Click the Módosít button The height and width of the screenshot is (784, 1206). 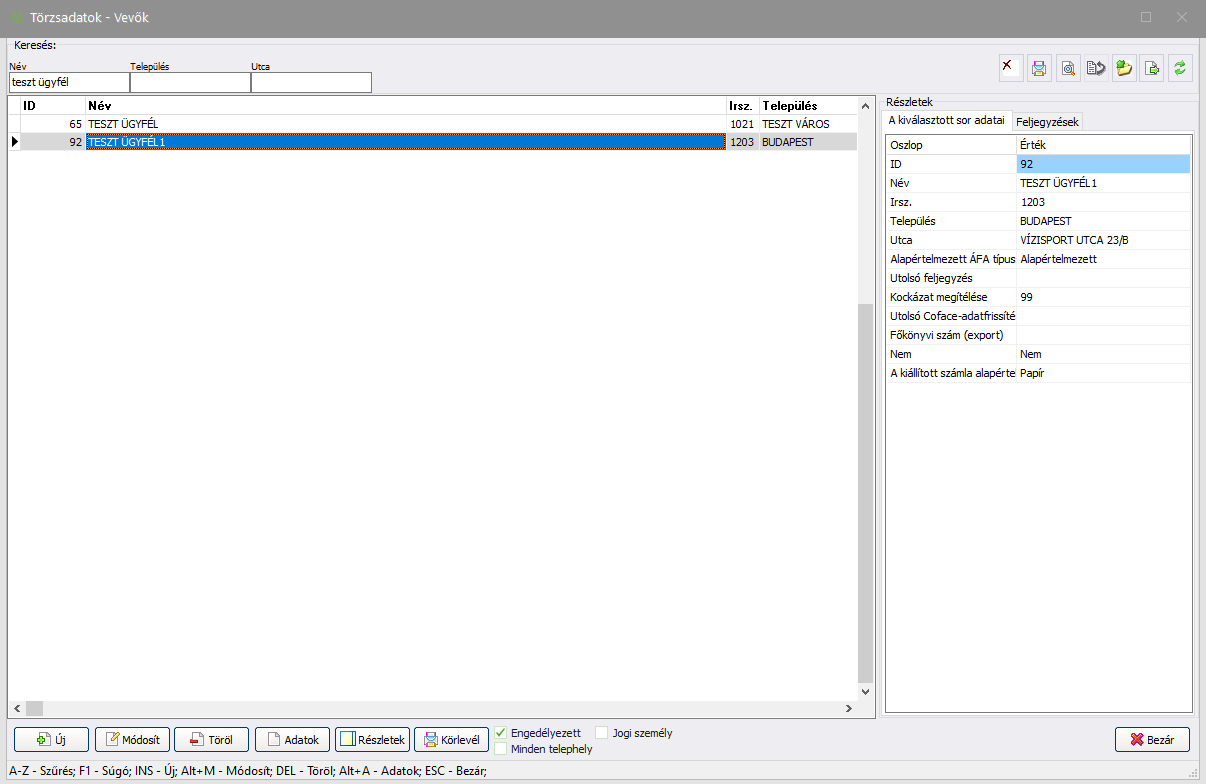pos(132,740)
